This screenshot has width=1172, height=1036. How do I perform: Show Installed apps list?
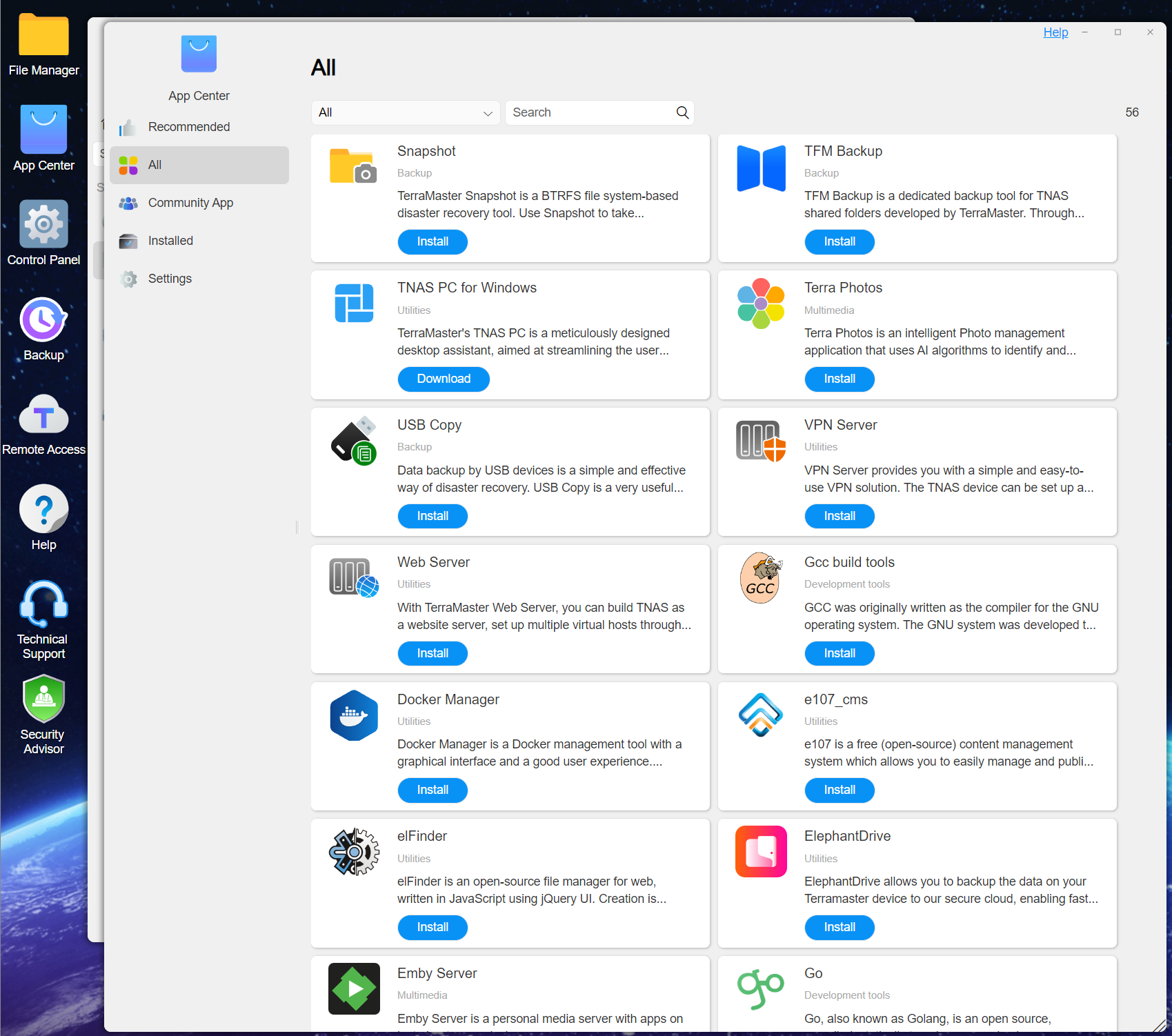point(199,241)
